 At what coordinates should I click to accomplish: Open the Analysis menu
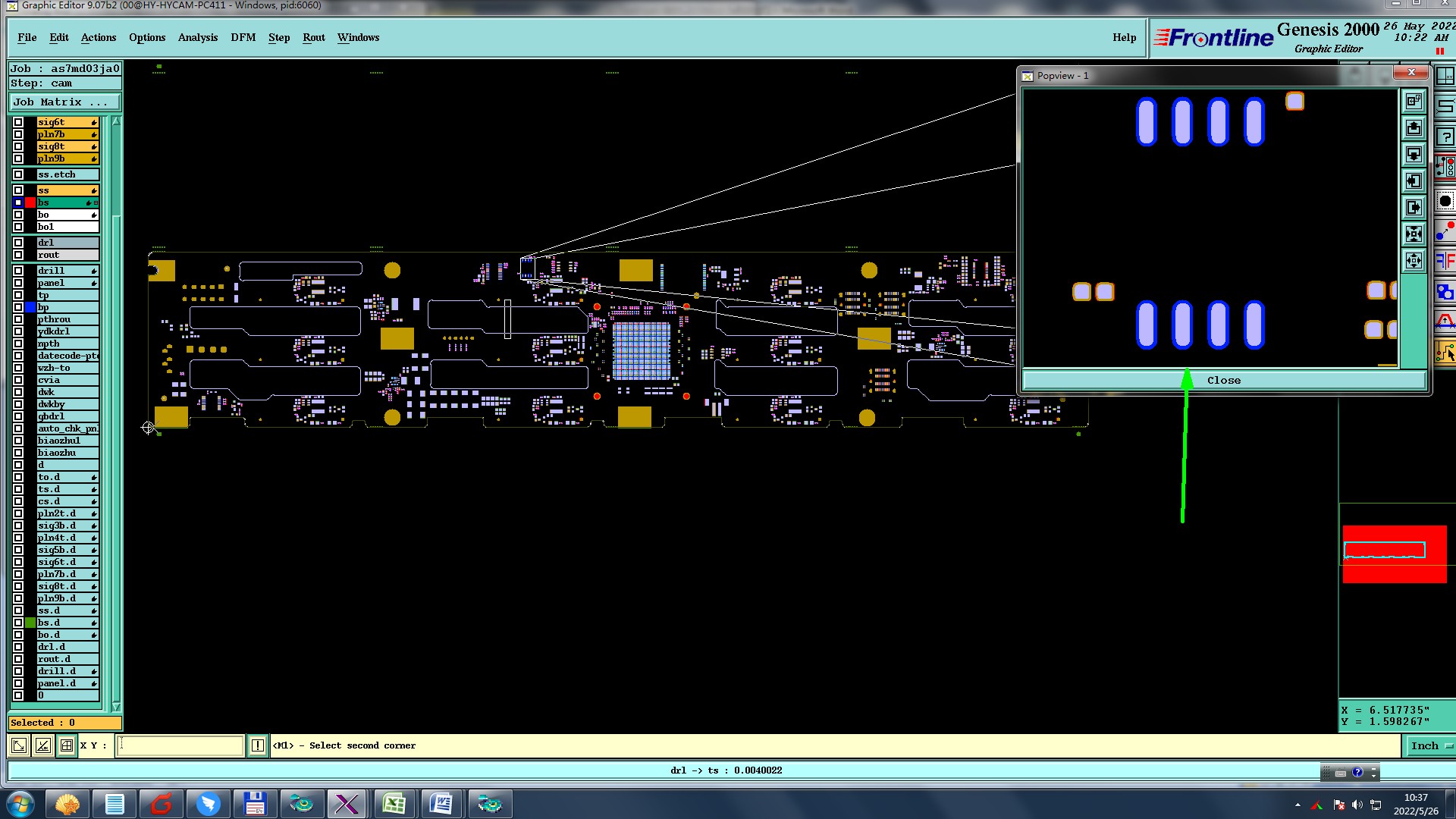[197, 38]
